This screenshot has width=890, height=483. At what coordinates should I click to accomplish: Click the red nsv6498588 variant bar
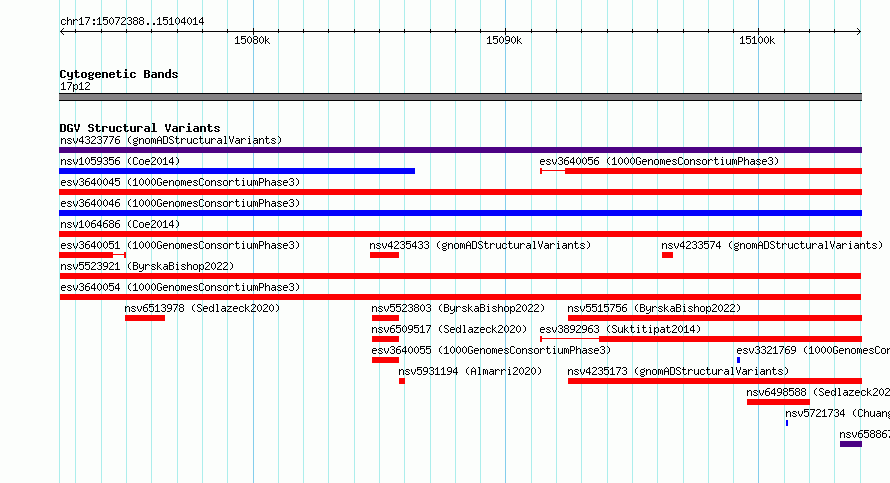coord(778,402)
